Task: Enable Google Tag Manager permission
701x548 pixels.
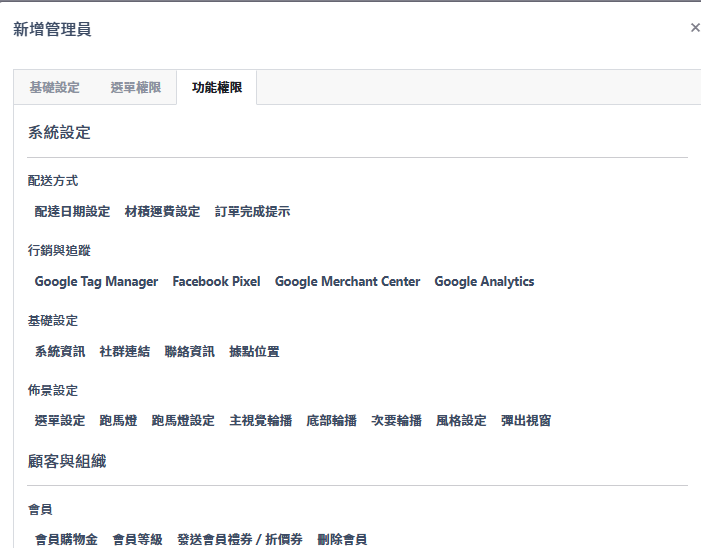Action: tap(96, 282)
